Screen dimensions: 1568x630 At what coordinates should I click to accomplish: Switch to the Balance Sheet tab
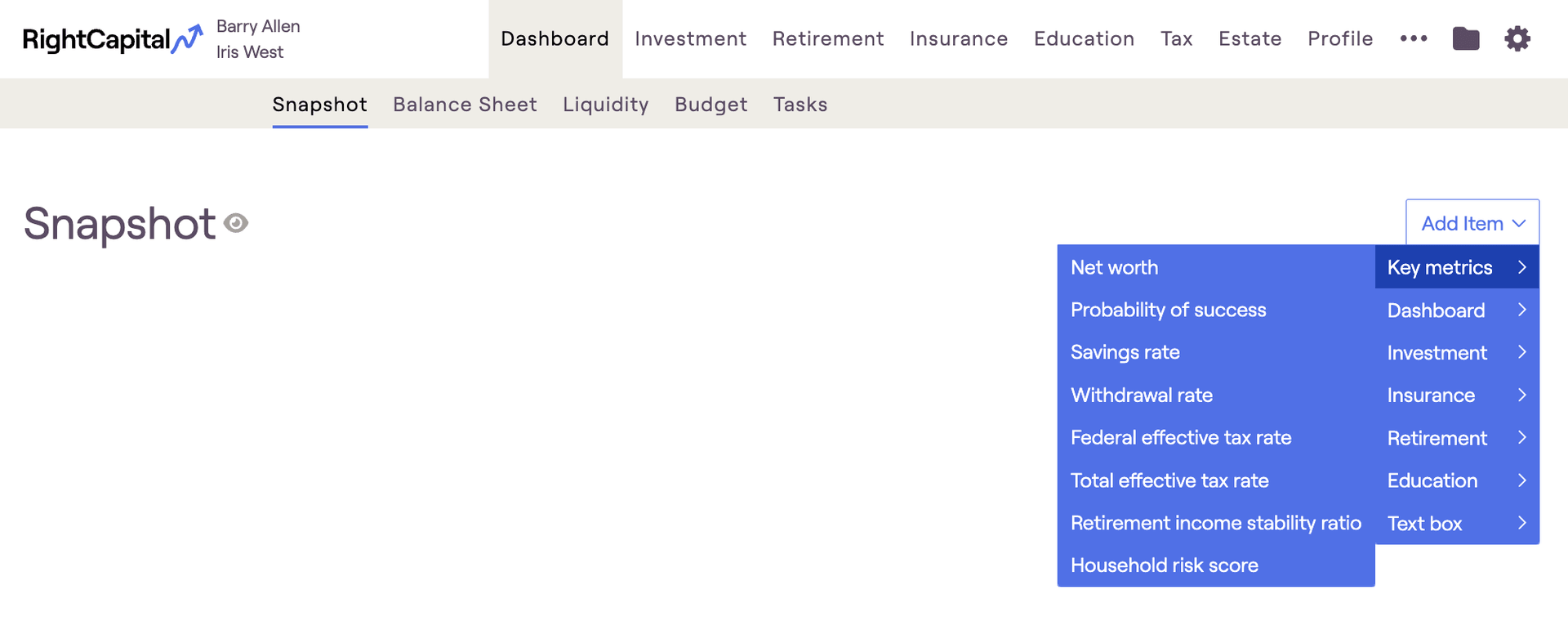tap(465, 105)
